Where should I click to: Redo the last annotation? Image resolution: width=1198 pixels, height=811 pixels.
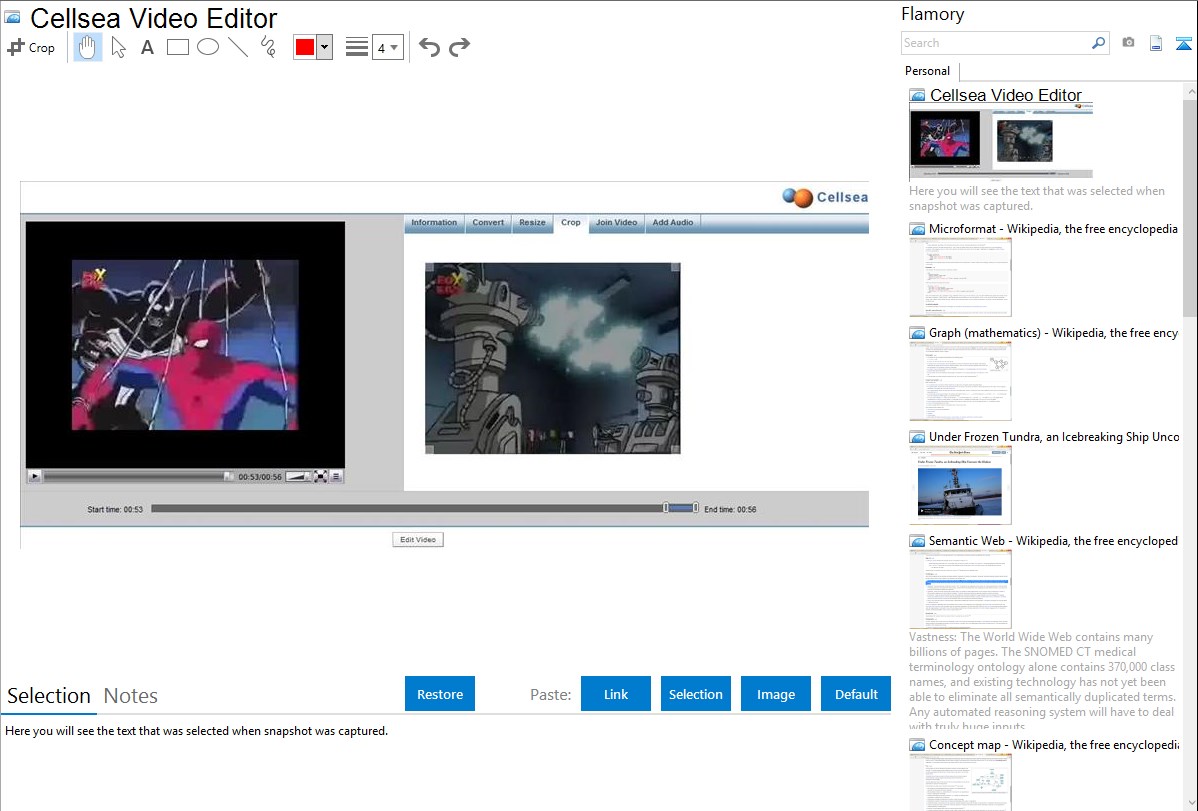click(x=459, y=47)
